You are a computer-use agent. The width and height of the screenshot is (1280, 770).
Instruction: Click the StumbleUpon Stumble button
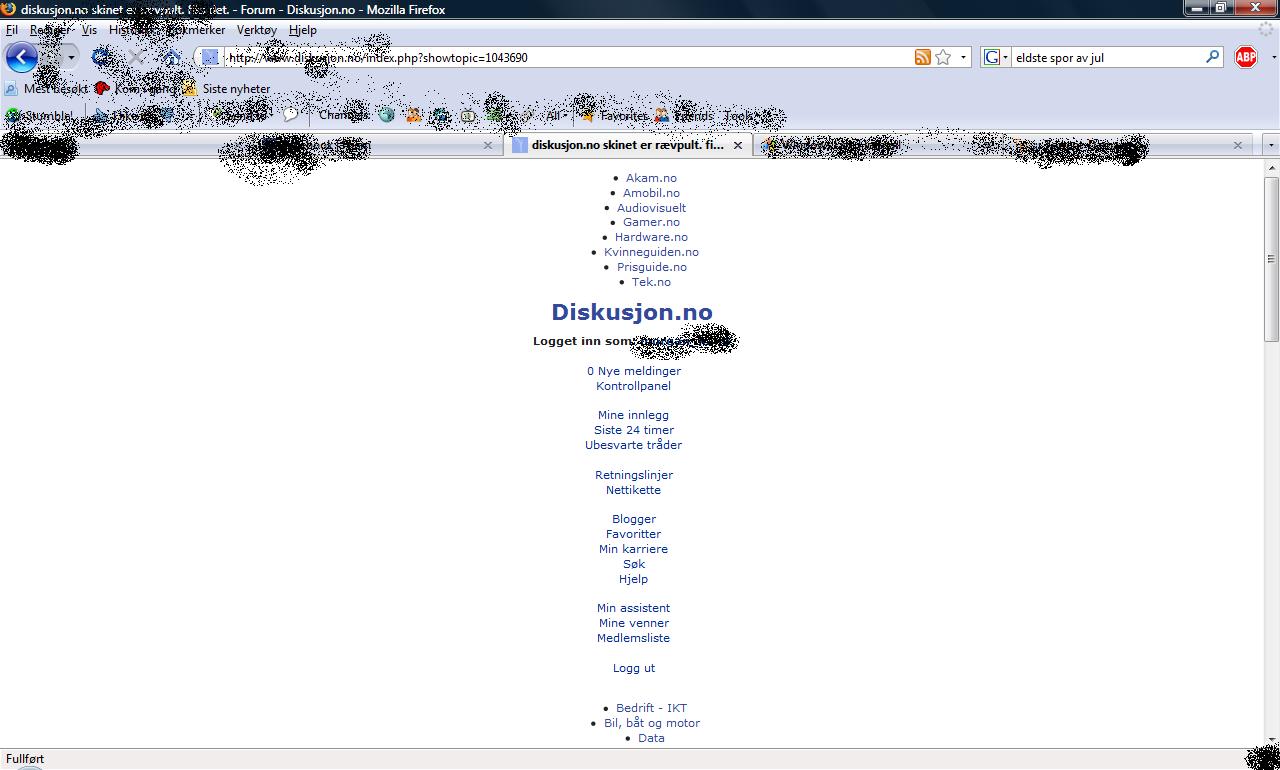(40, 116)
